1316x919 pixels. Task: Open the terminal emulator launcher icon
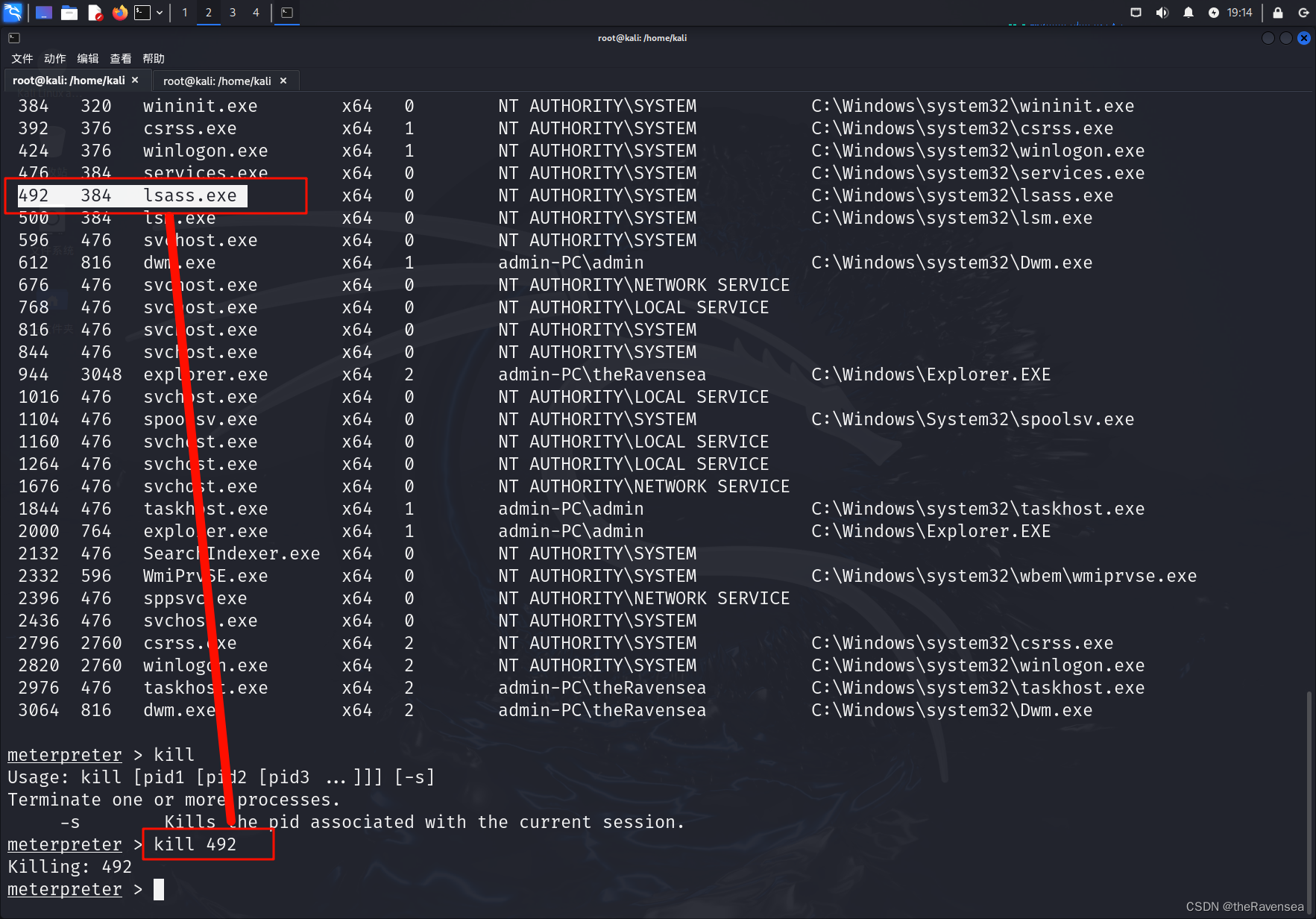click(142, 13)
